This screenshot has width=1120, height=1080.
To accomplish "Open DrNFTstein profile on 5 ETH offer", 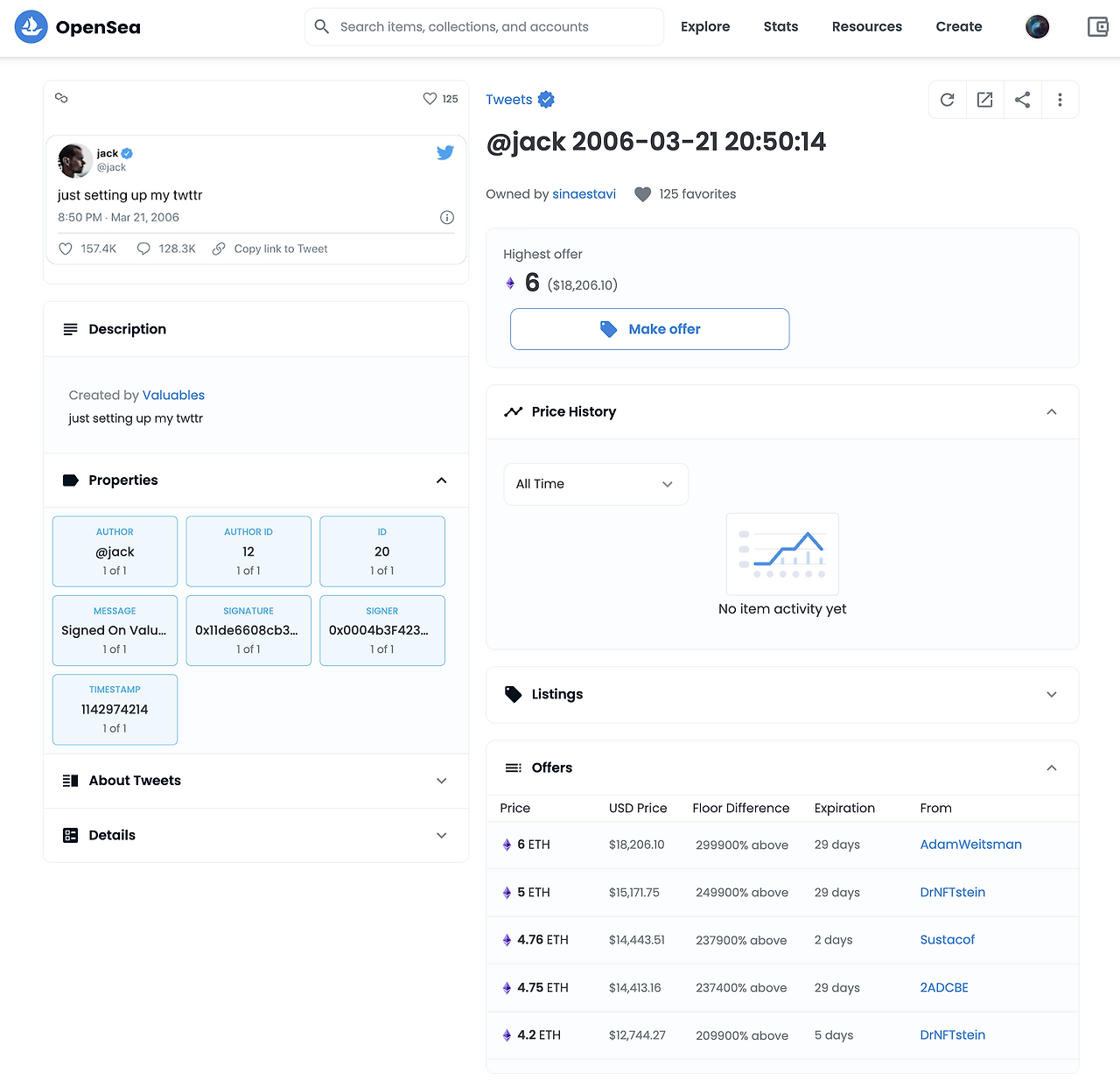I will coord(953,893).
